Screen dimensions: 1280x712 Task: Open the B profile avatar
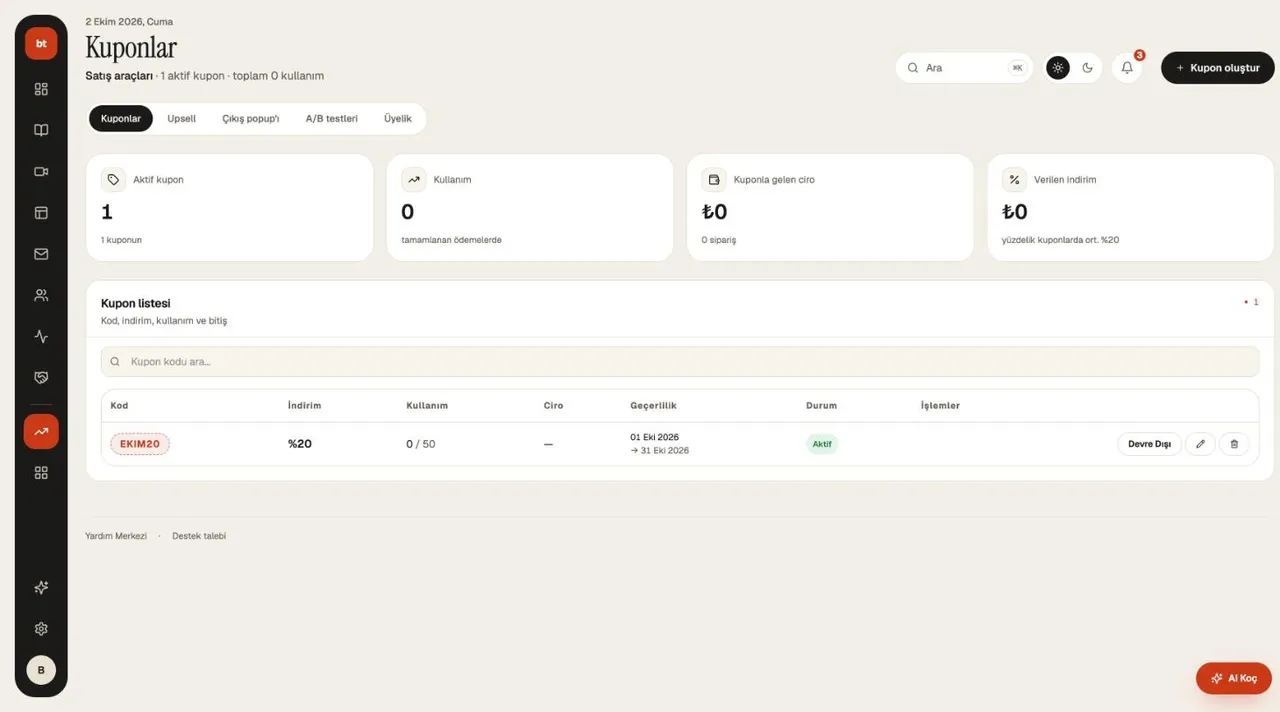[41, 670]
